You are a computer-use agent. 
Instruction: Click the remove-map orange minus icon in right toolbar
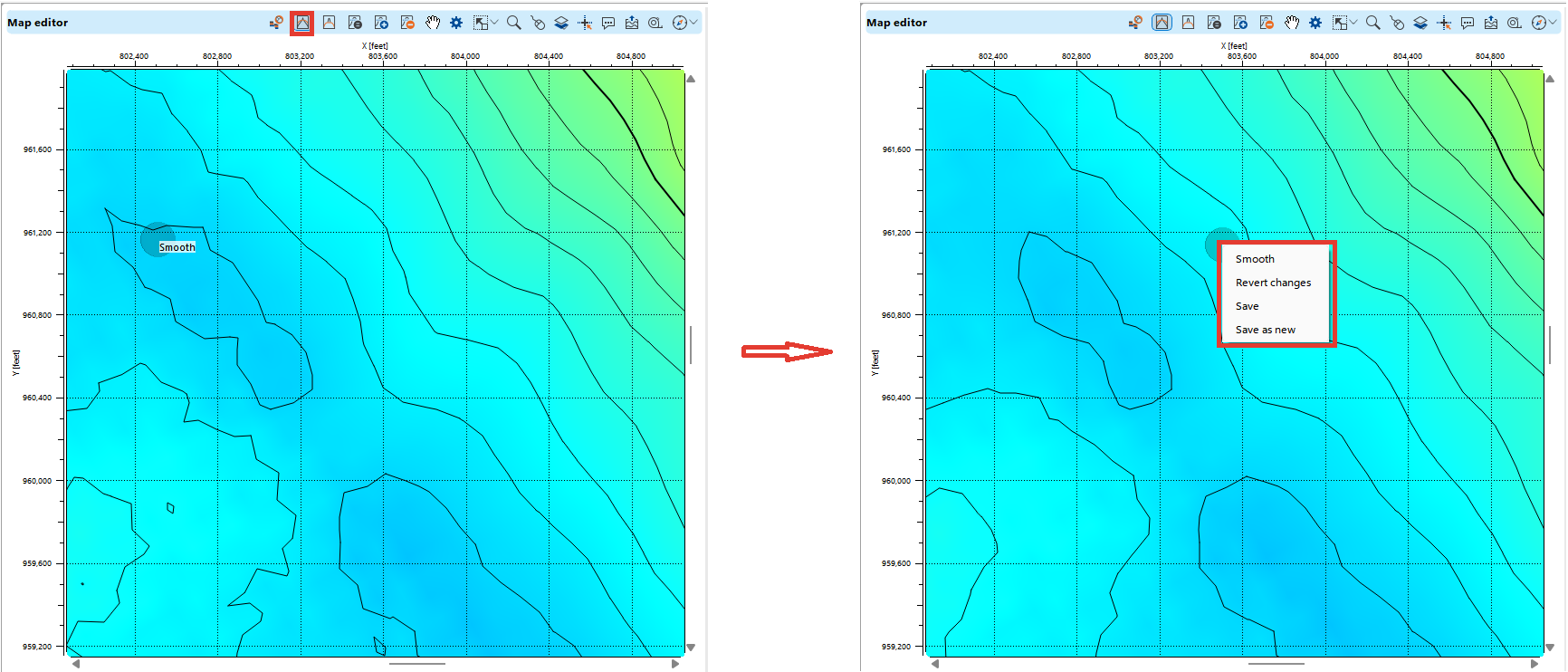[x=1267, y=23]
